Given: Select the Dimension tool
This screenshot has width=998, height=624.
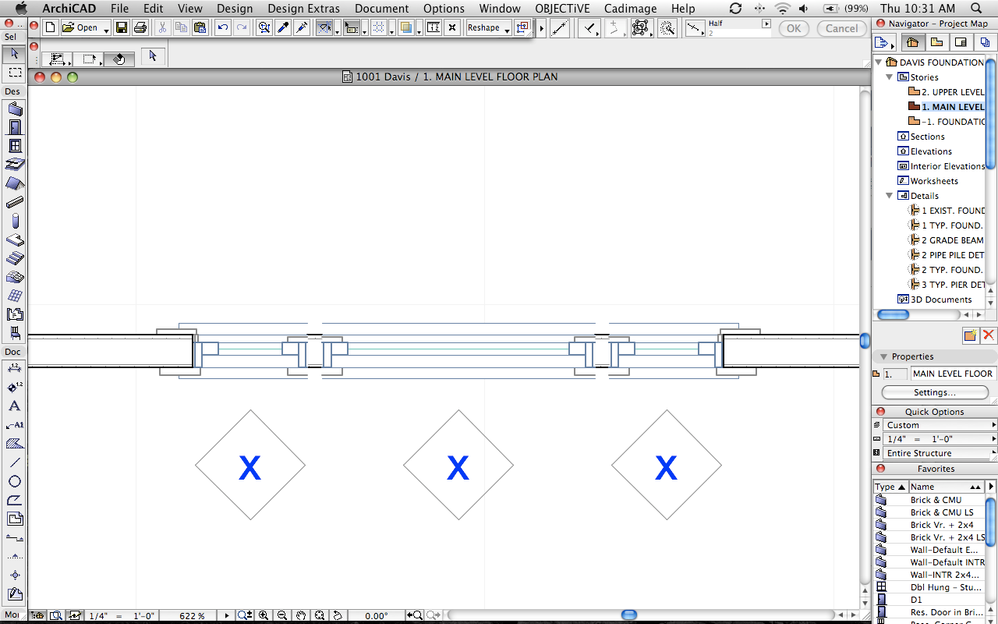Looking at the screenshot, I should 14,368.
